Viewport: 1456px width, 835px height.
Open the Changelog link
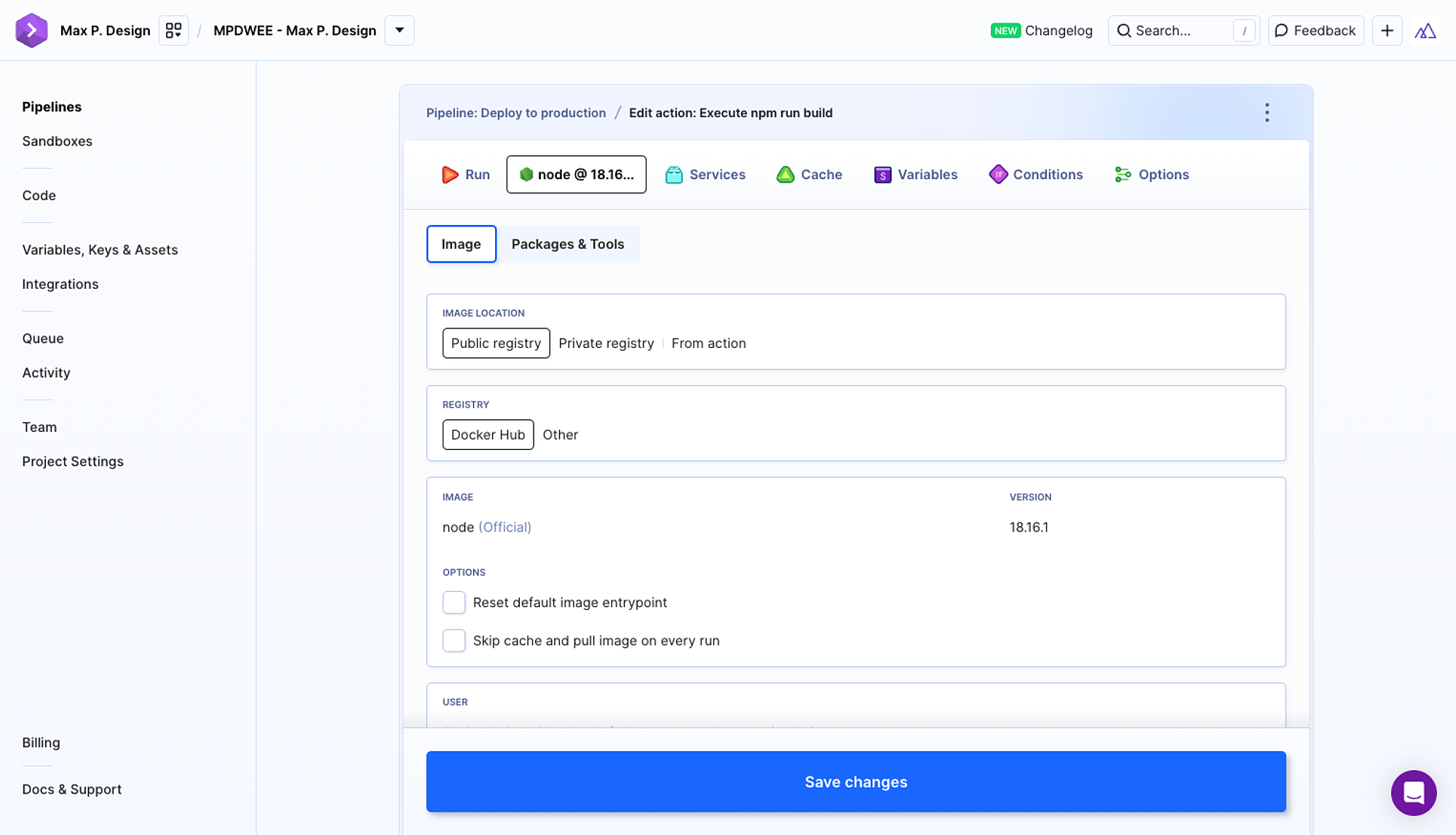pyautogui.click(x=1042, y=31)
